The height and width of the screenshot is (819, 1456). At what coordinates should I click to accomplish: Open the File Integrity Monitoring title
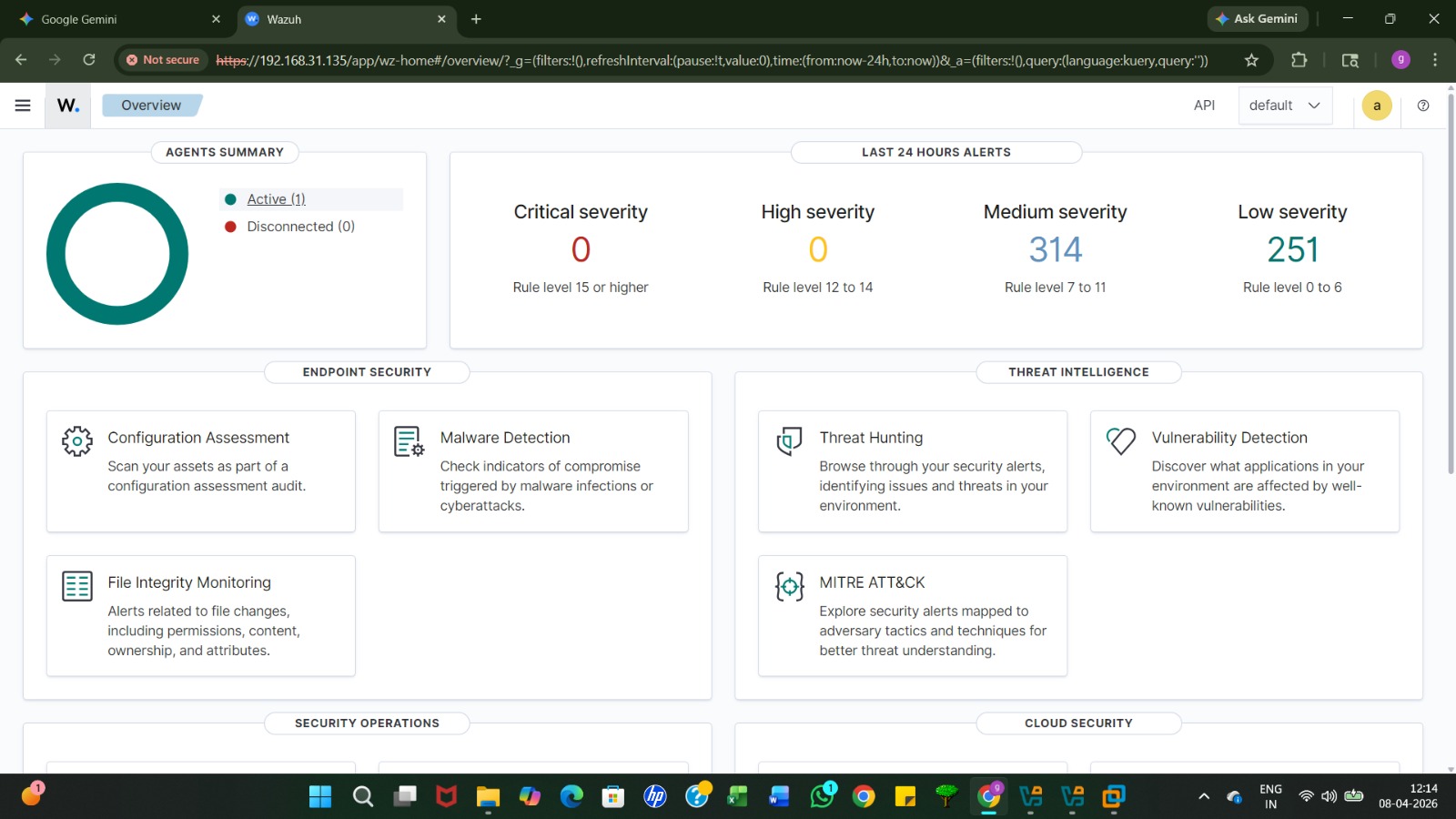189,582
